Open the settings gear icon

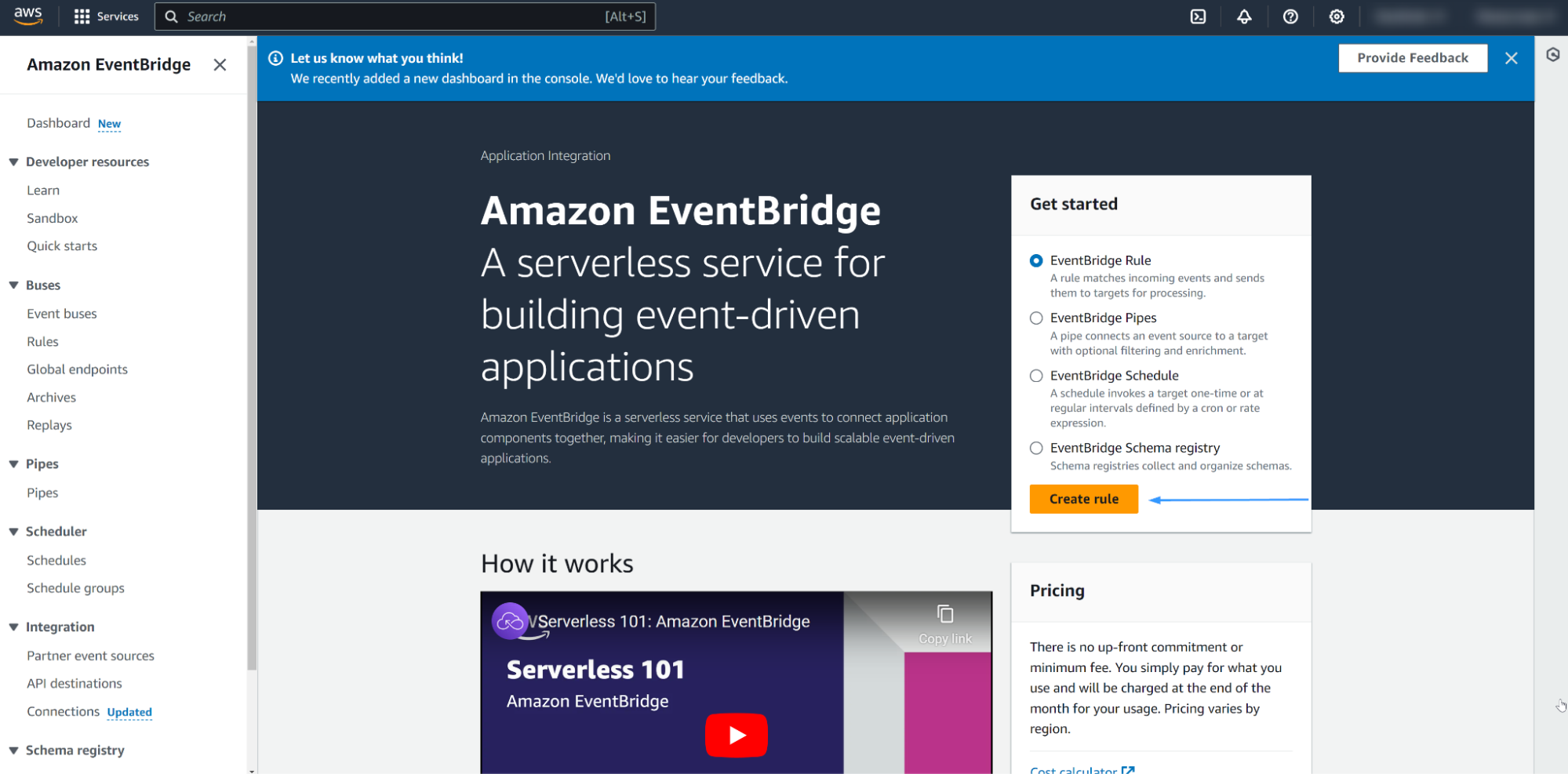(x=1337, y=16)
